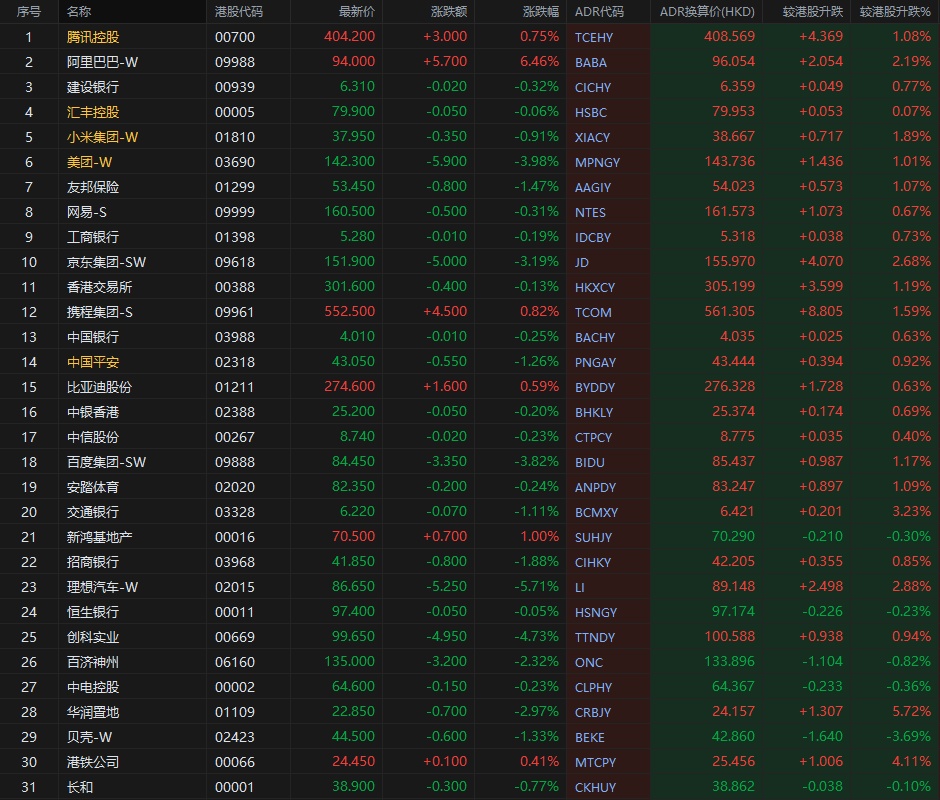Select 交通银行 in the list
The width and height of the screenshot is (940, 800).
pyautogui.click(x=93, y=512)
